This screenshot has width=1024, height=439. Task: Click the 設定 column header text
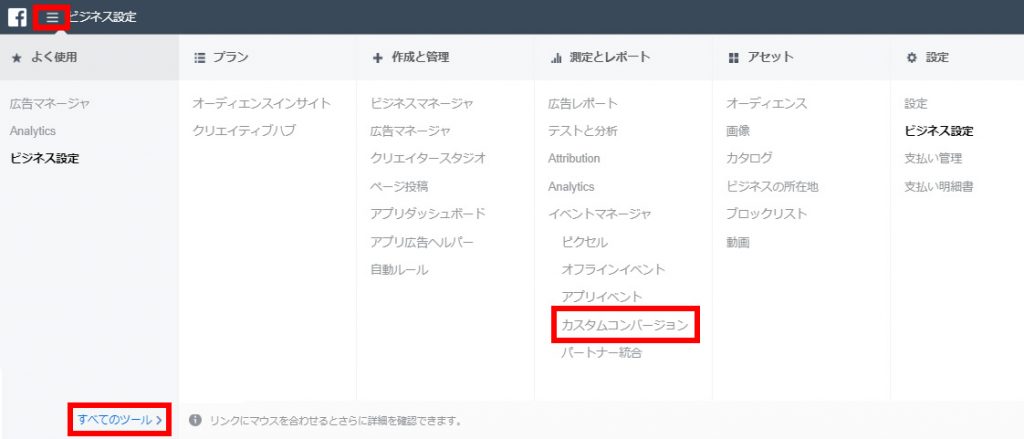tap(937, 57)
